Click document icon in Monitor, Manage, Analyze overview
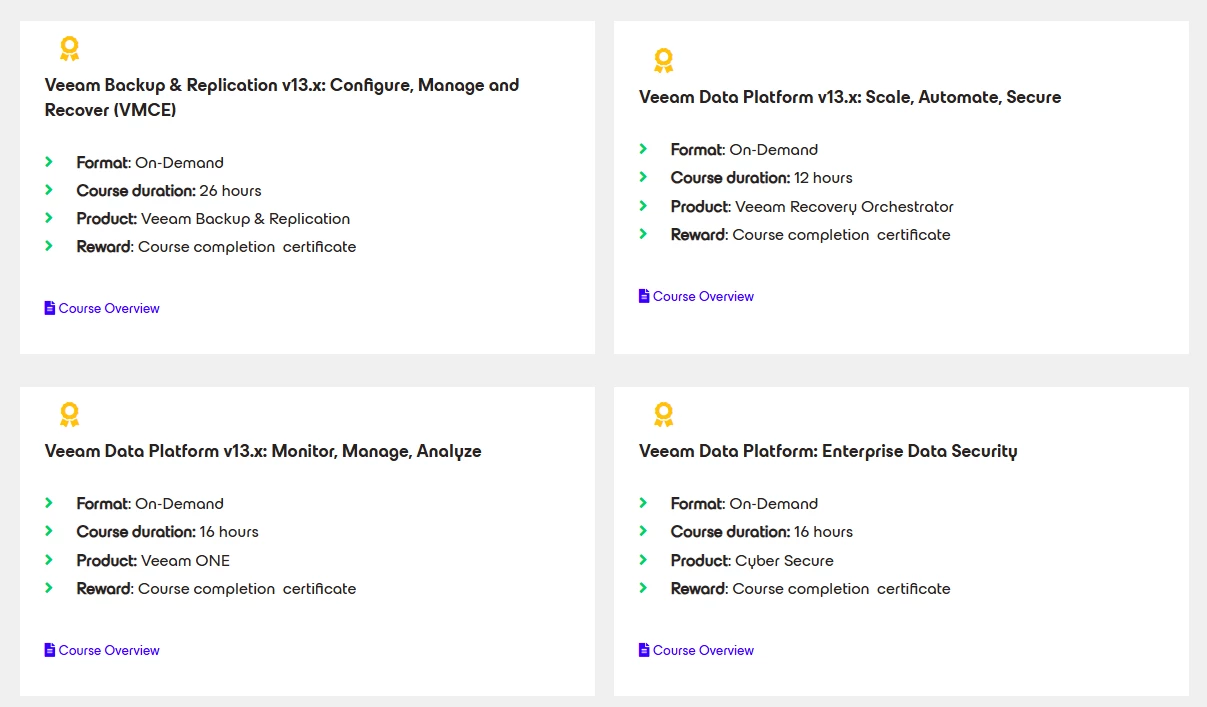The width and height of the screenshot is (1207, 707). tap(50, 650)
